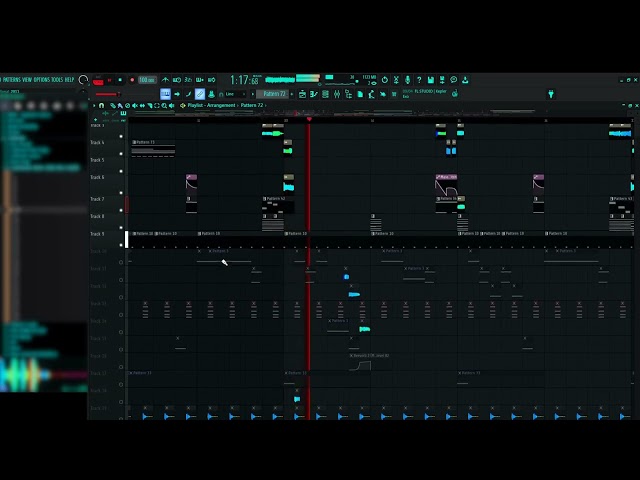The width and height of the screenshot is (640, 480).
Task: Select the playlist draw pencil tool
Action: (113, 105)
